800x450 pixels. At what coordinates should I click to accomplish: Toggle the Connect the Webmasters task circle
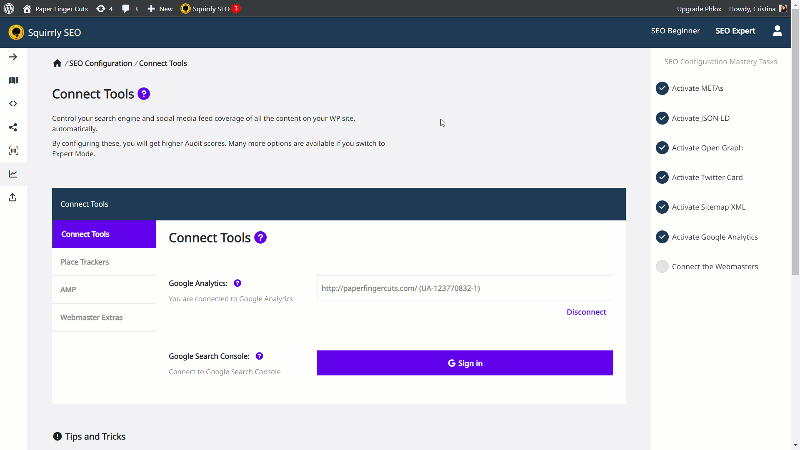(x=662, y=266)
